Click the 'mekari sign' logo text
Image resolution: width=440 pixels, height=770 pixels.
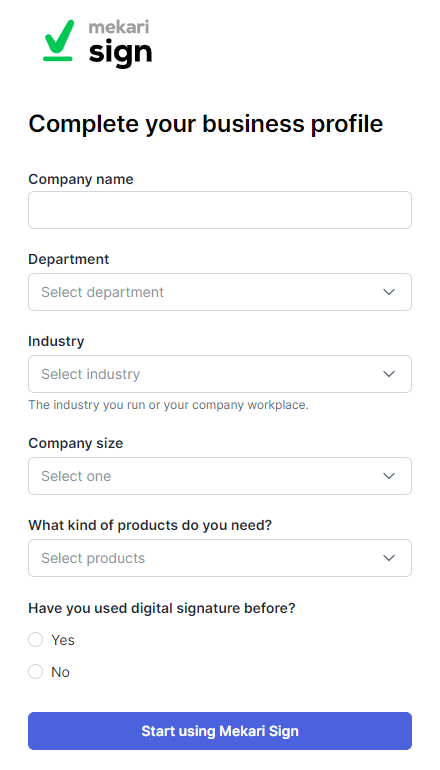(120, 43)
